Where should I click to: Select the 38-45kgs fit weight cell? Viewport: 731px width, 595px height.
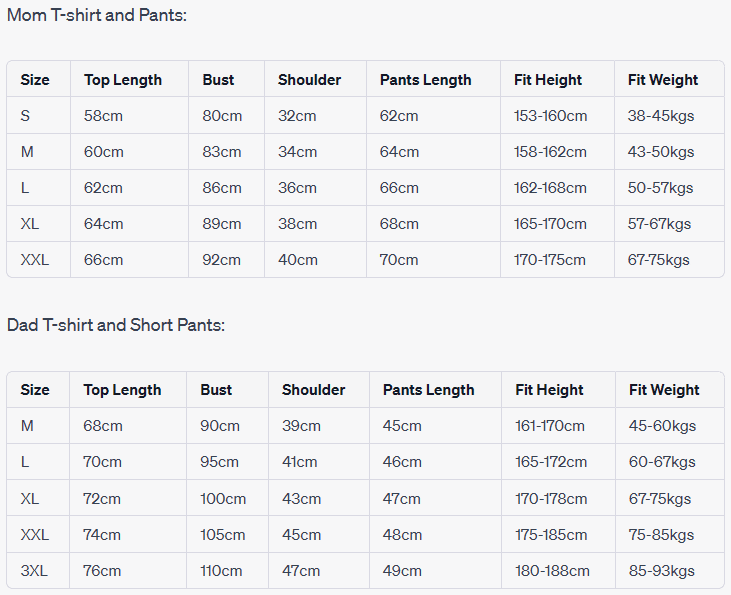coord(661,116)
